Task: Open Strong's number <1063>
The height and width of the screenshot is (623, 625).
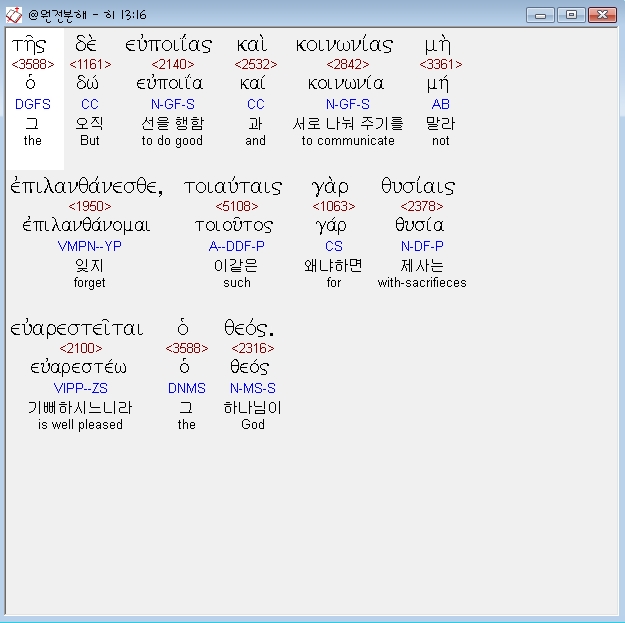Action: click(334, 206)
